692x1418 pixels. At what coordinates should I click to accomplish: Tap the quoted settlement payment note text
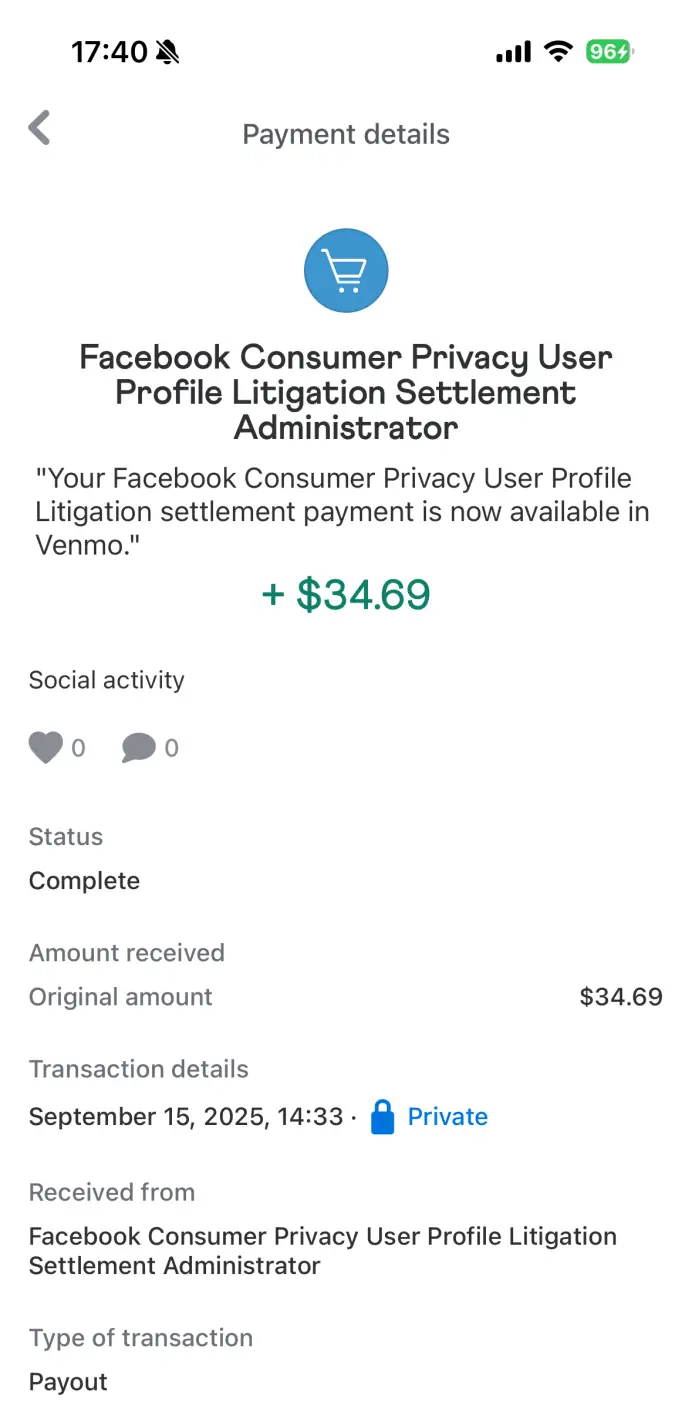coord(342,512)
